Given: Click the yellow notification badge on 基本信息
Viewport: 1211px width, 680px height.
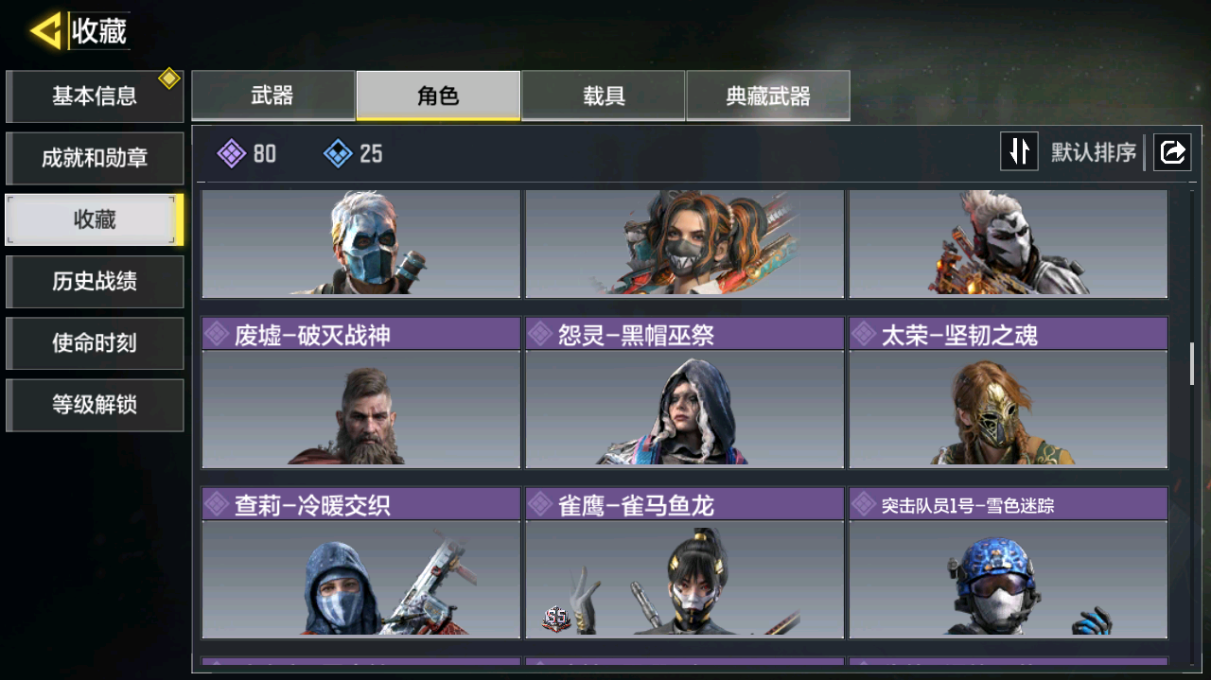Looking at the screenshot, I should point(169,78).
